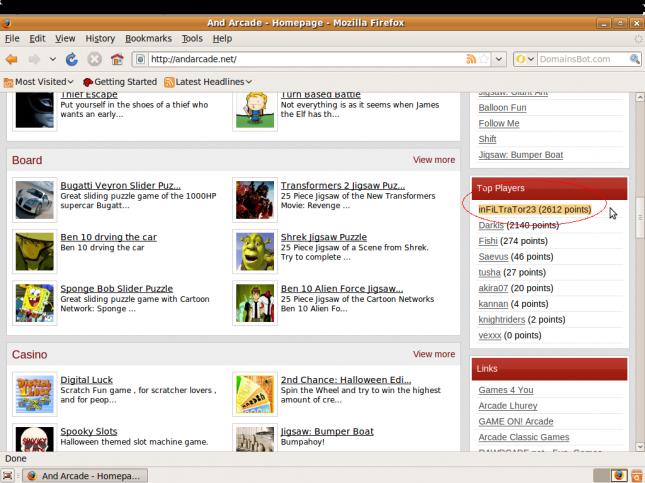This screenshot has width=645, height=483.
Task: Click the Forward arrow navigation button
Action: tap(34, 59)
